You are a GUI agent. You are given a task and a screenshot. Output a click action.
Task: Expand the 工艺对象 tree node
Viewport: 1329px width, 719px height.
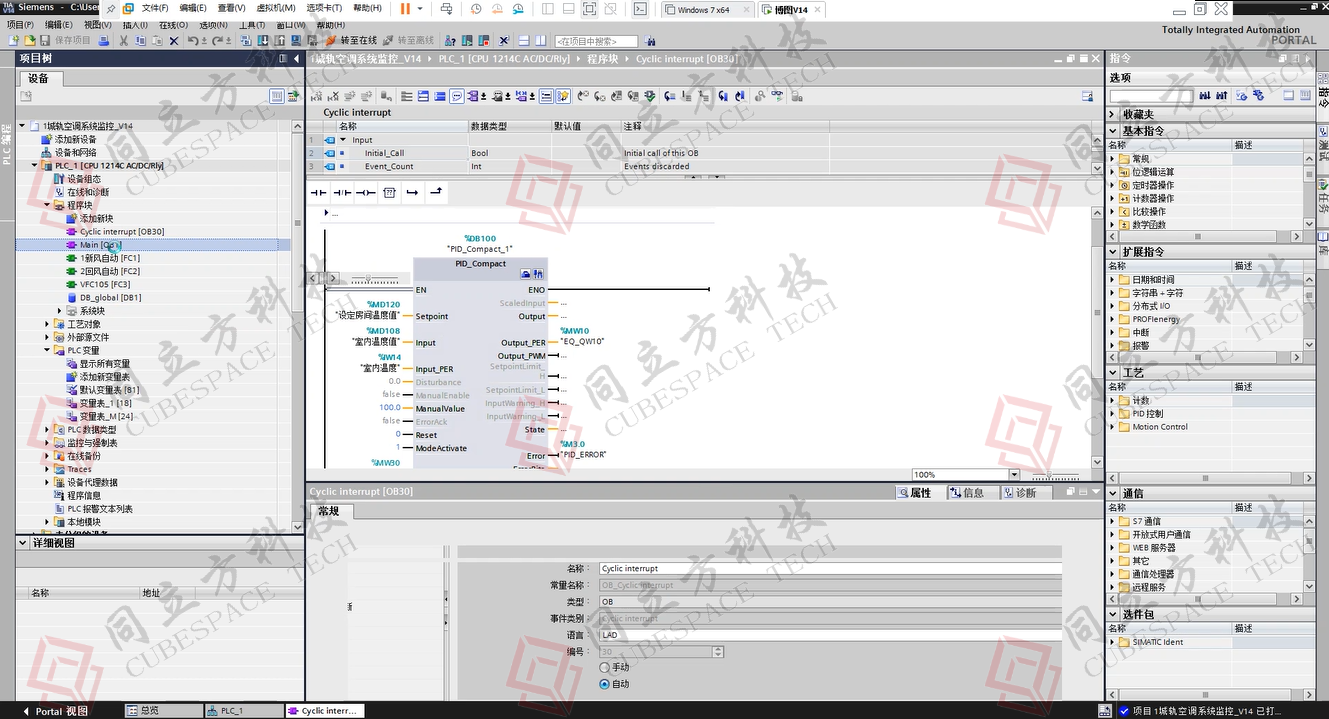click(47, 324)
